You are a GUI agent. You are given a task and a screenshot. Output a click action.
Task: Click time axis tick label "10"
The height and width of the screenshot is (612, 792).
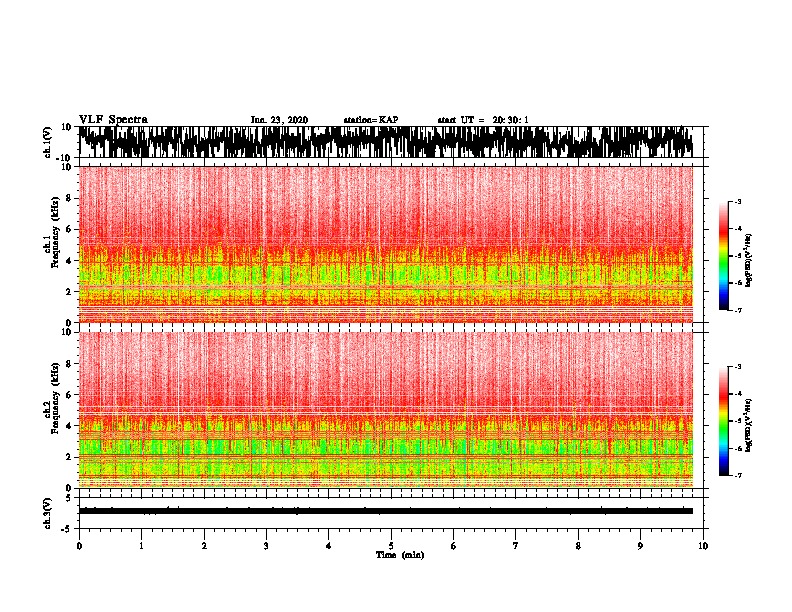click(x=703, y=546)
